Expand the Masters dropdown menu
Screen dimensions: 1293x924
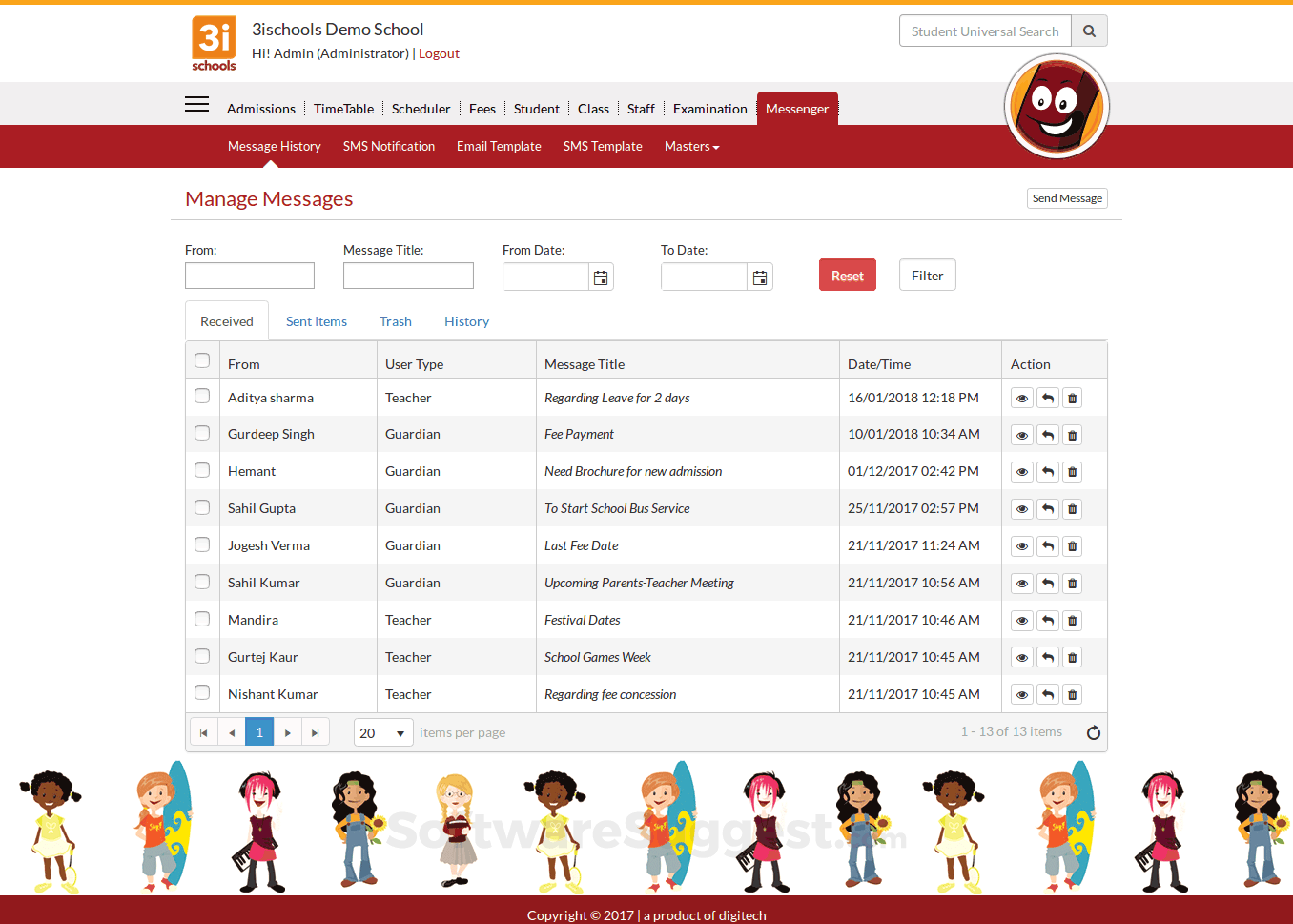691,147
